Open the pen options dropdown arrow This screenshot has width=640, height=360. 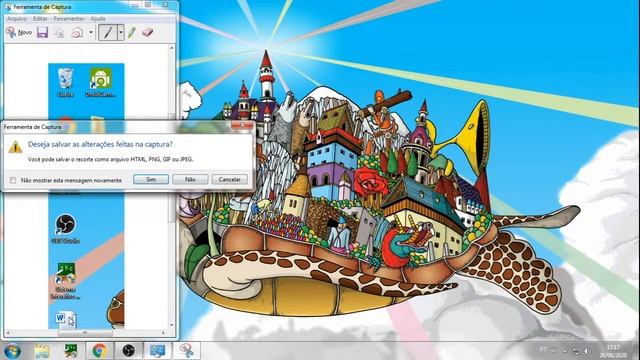point(121,32)
